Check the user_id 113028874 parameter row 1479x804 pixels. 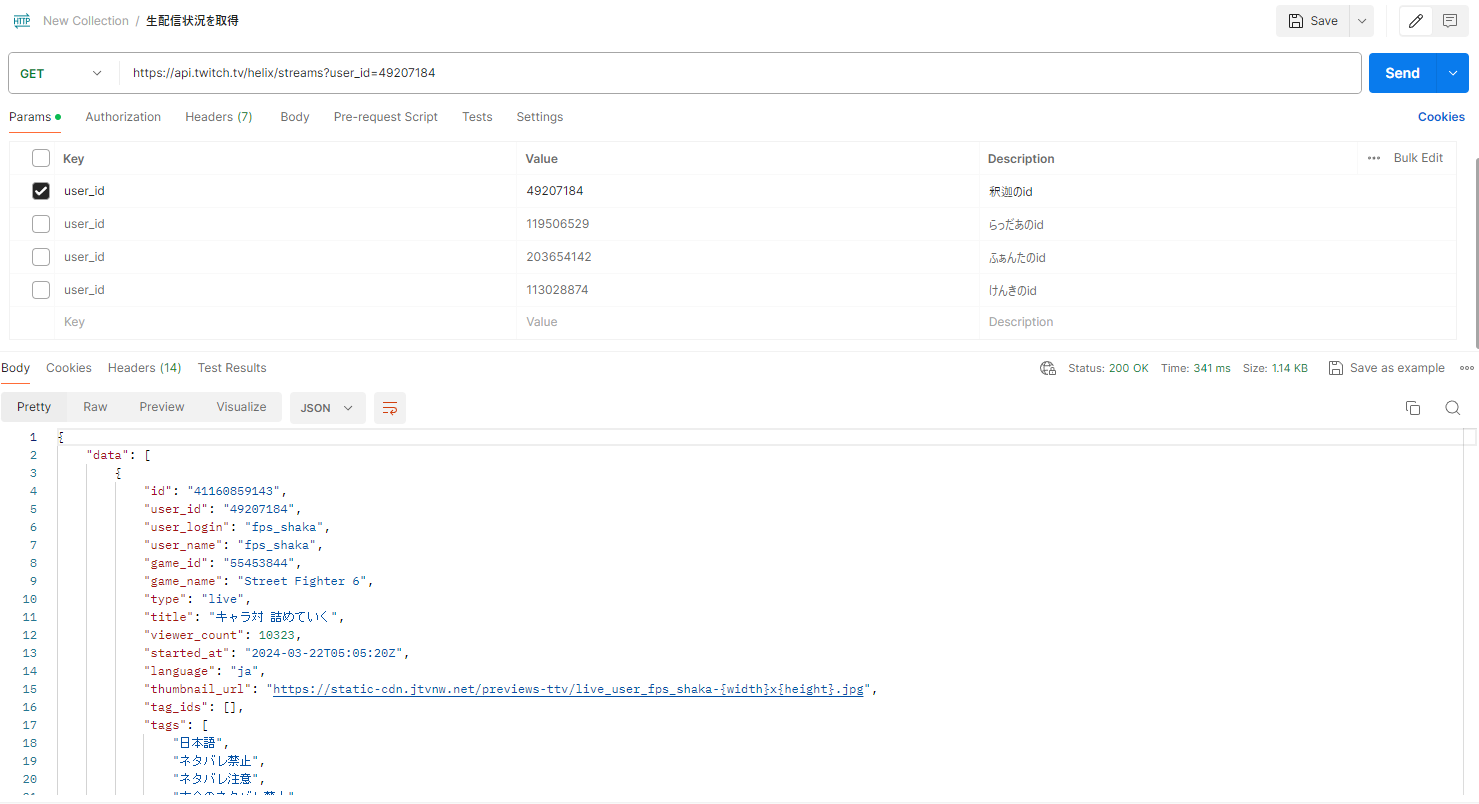click(x=41, y=290)
